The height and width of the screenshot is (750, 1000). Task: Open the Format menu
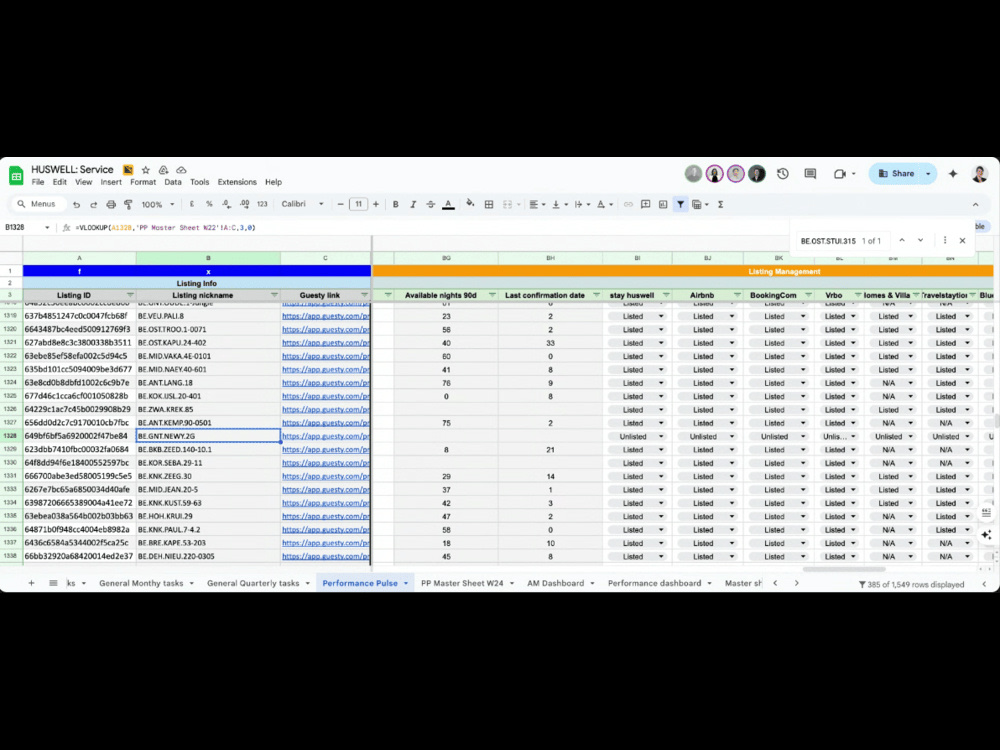(x=143, y=182)
